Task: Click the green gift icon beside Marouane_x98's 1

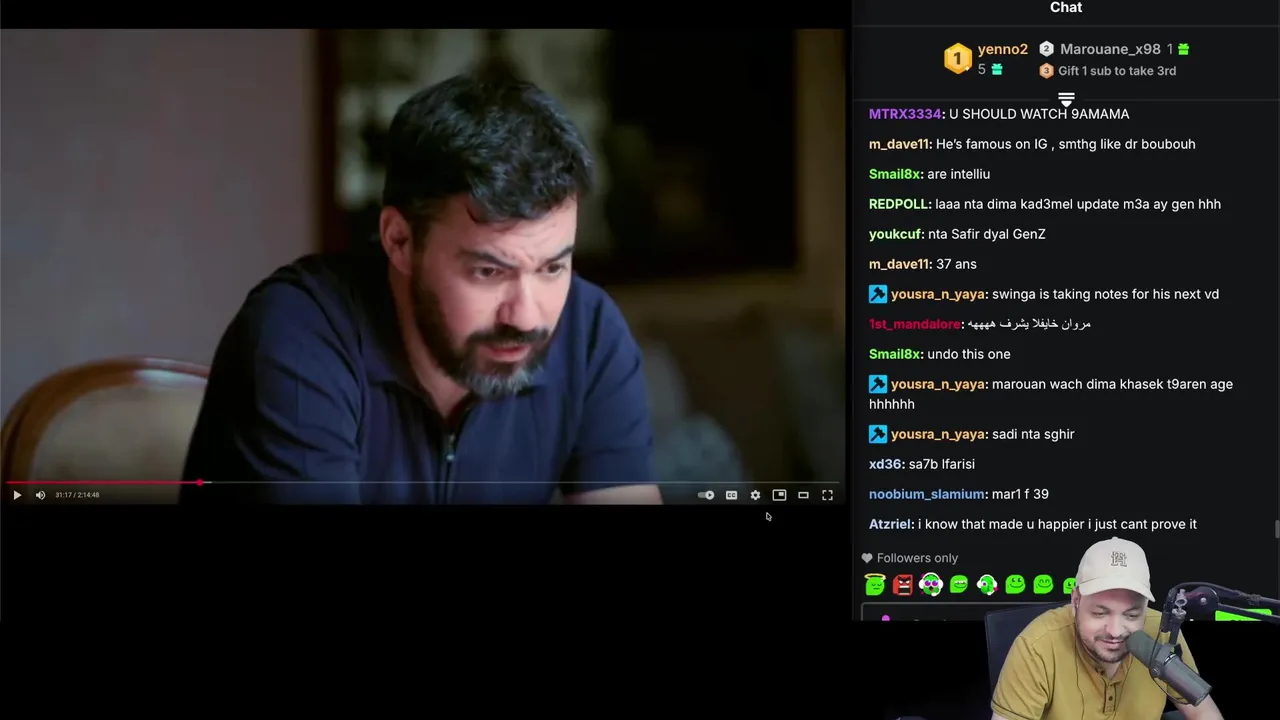Action: [1183, 49]
